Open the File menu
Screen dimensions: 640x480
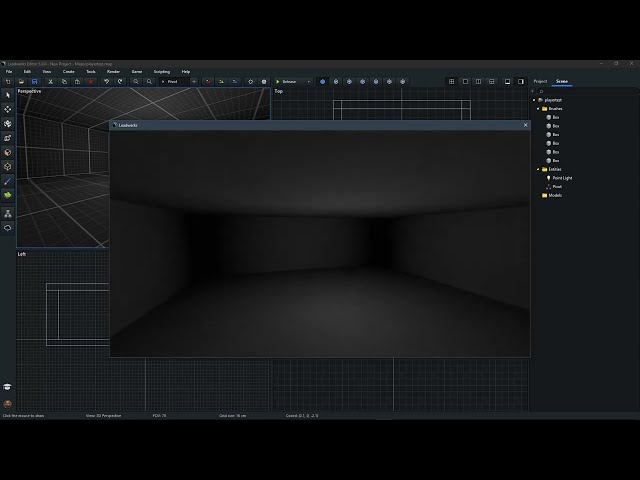[x=9, y=71]
